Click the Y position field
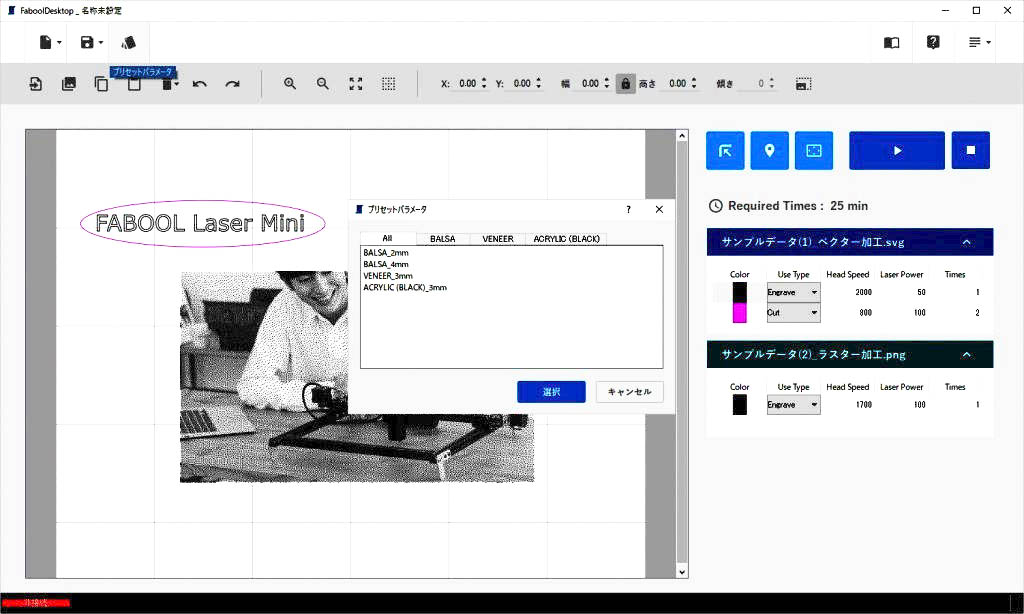 pyautogui.click(x=522, y=84)
